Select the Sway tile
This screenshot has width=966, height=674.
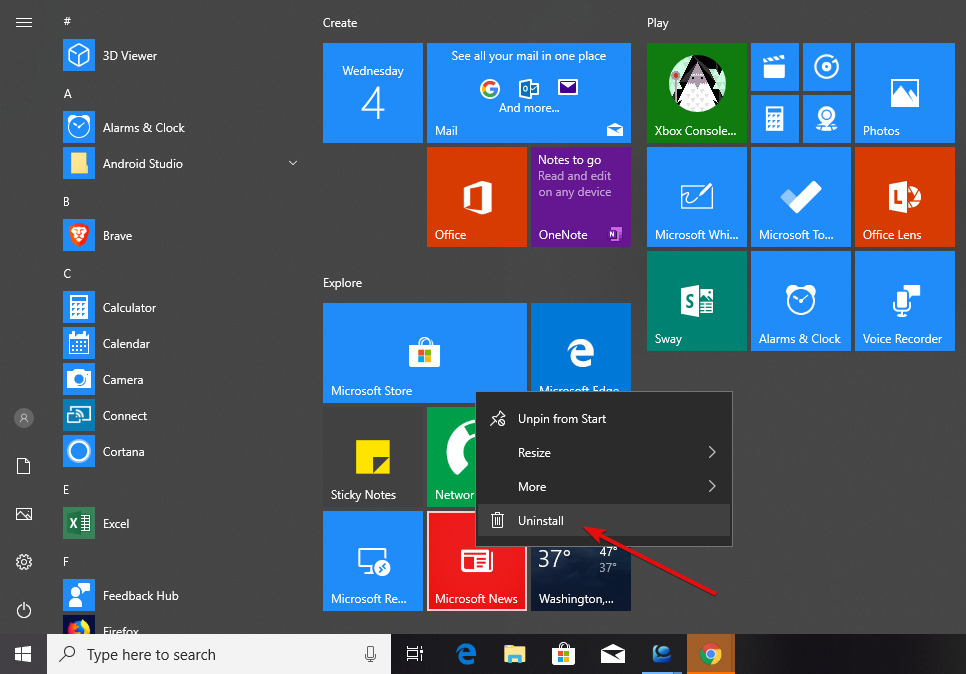(696, 300)
